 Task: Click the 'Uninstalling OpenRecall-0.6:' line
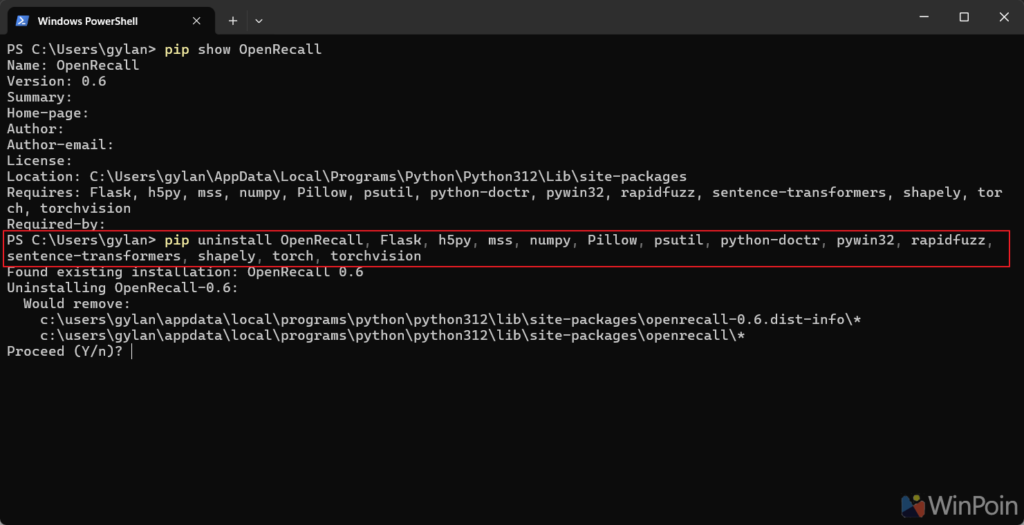pyautogui.click(x=123, y=288)
